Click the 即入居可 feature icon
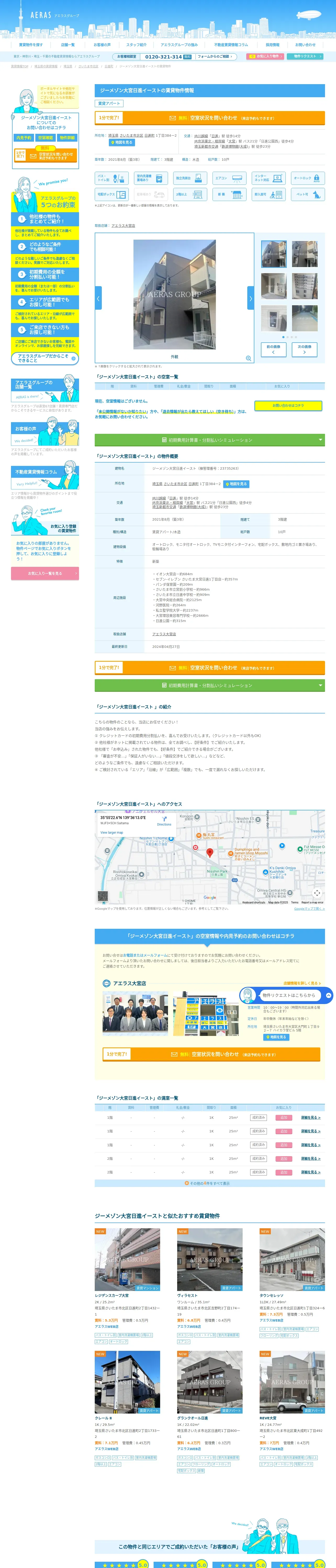 click(268, 195)
